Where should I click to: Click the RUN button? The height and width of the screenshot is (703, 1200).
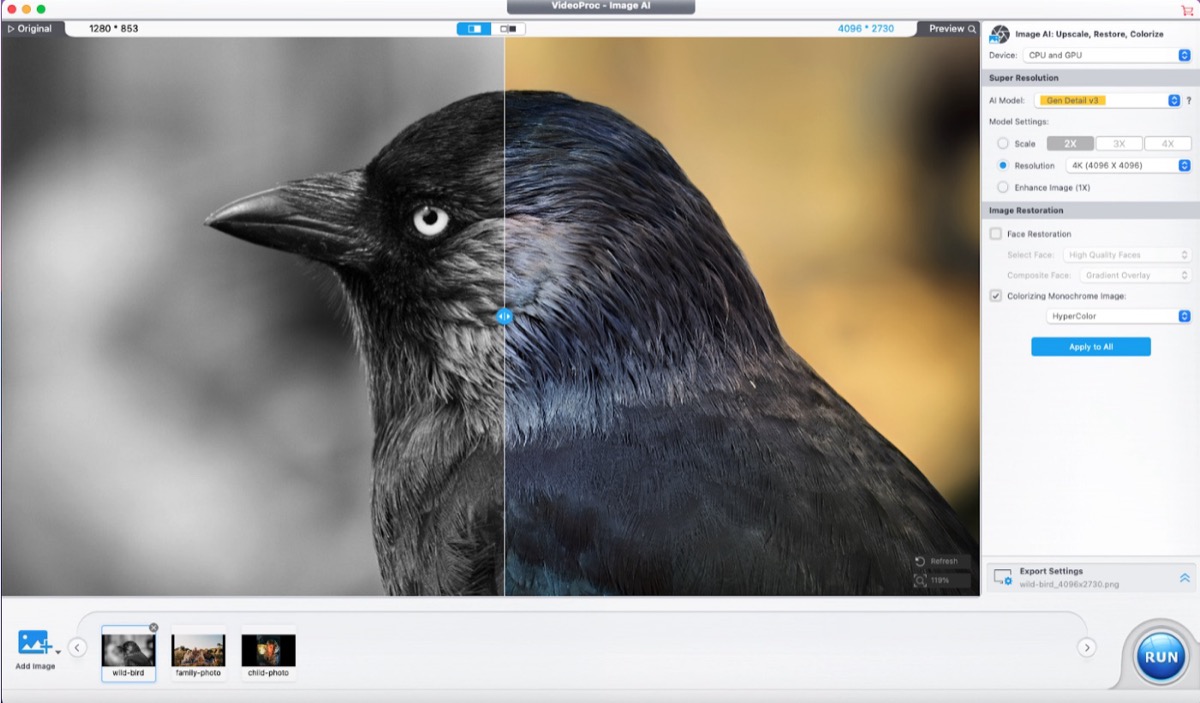[1161, 657]
